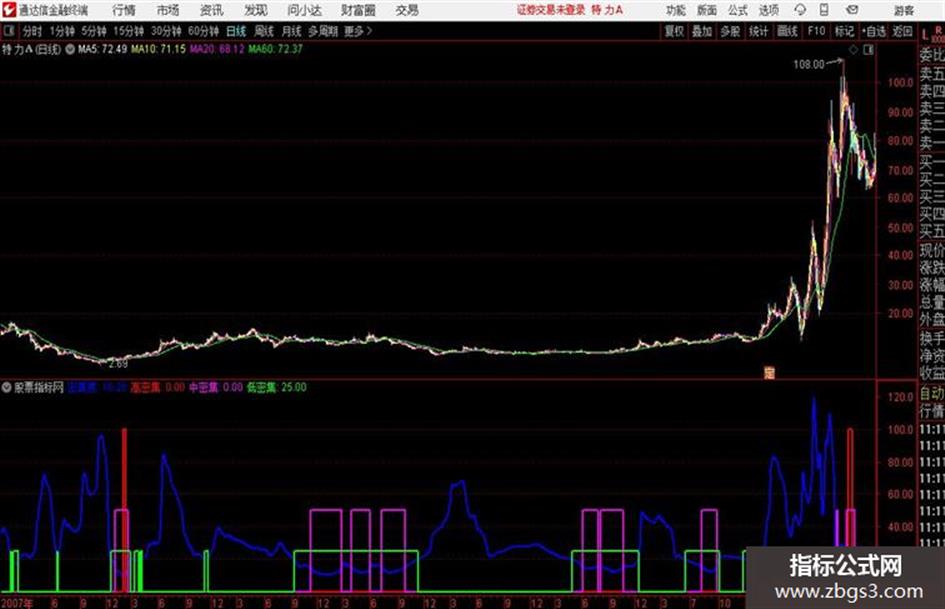945x609 pixels.
Task: Open the 交易 menu
Action: click(x=407, y=10)
